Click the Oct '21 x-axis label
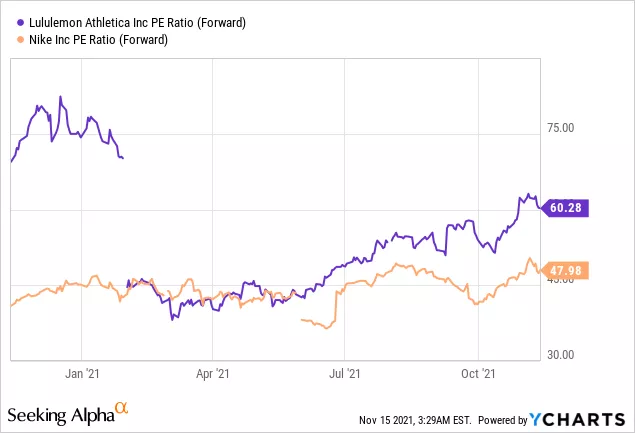635x433 pixels. pyautogui.click(x=478, y=374)
